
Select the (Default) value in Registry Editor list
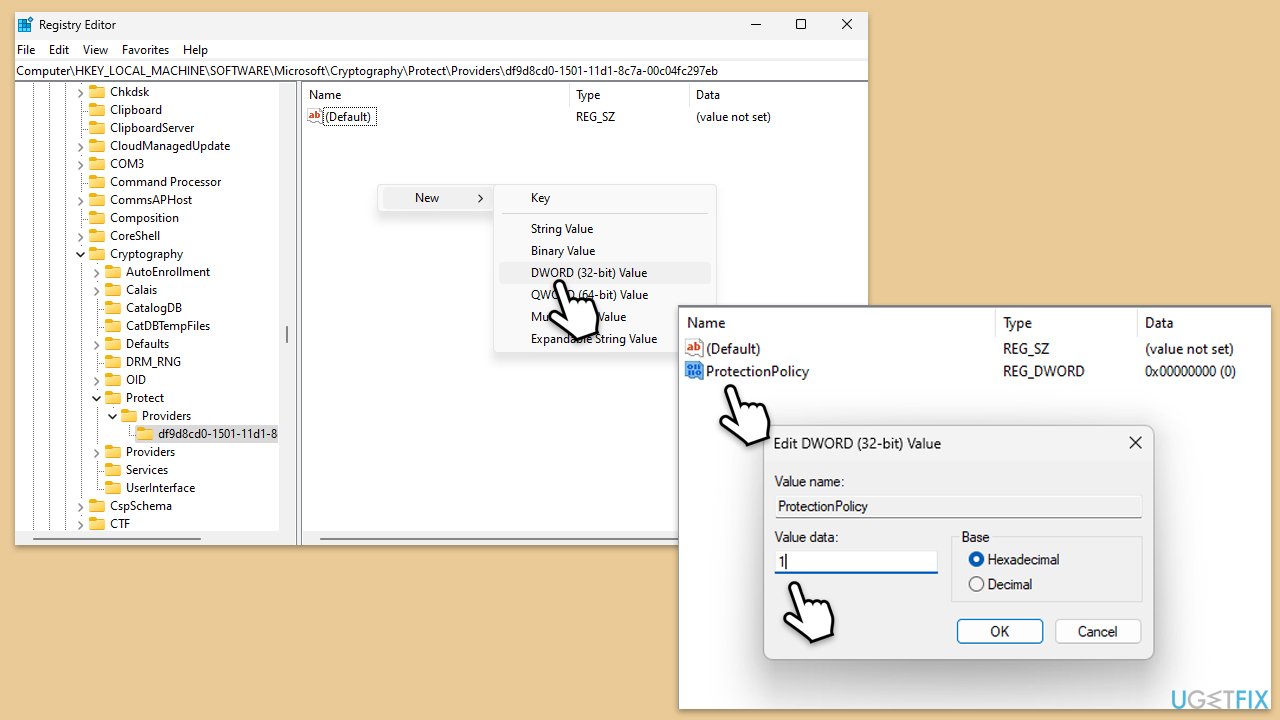pos(348,117)
